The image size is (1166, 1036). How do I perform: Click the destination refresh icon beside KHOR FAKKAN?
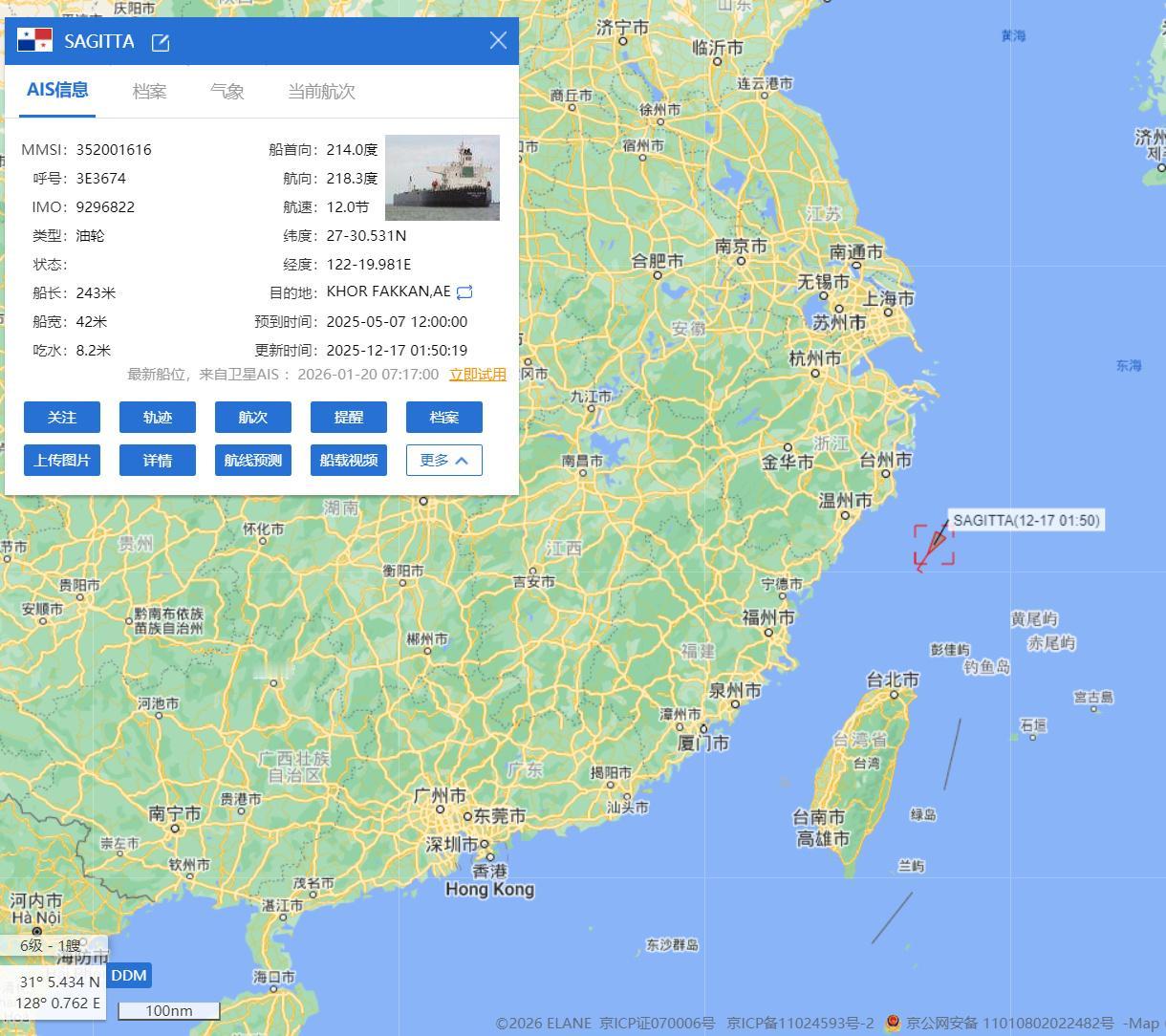(464, 292)
